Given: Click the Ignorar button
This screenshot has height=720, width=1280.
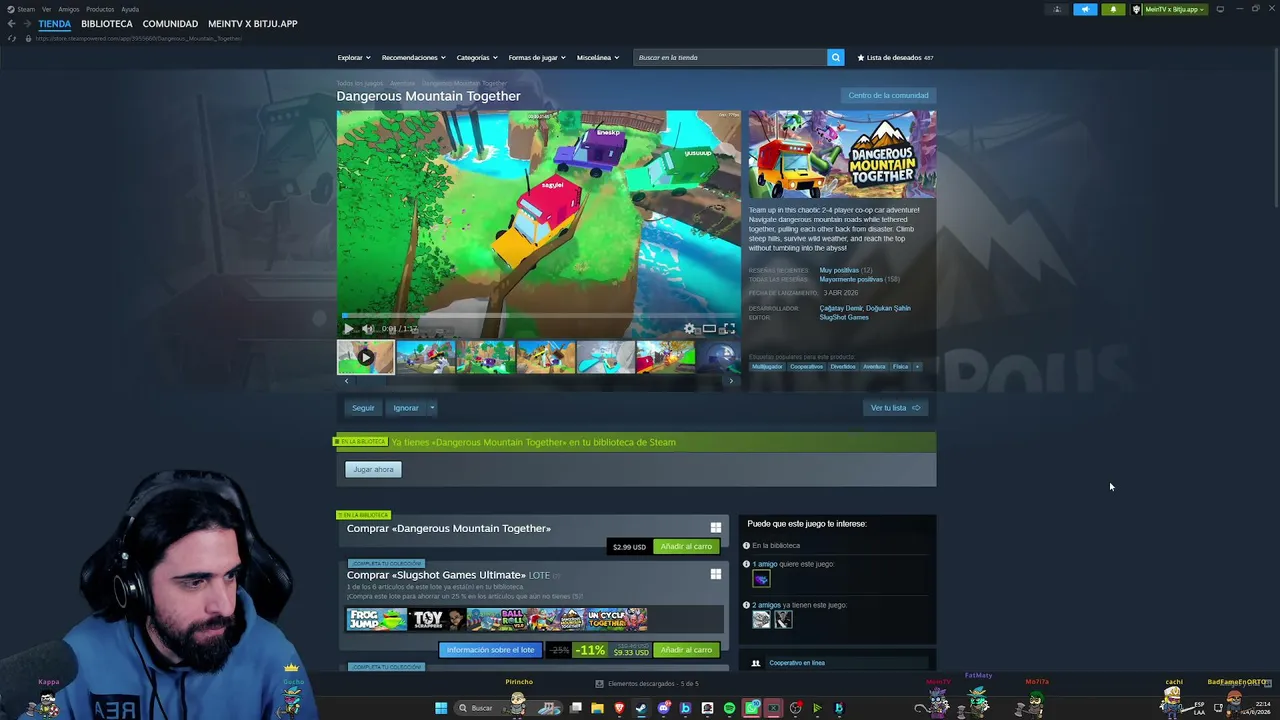Looking at the screenshot, I should point(406,408).
